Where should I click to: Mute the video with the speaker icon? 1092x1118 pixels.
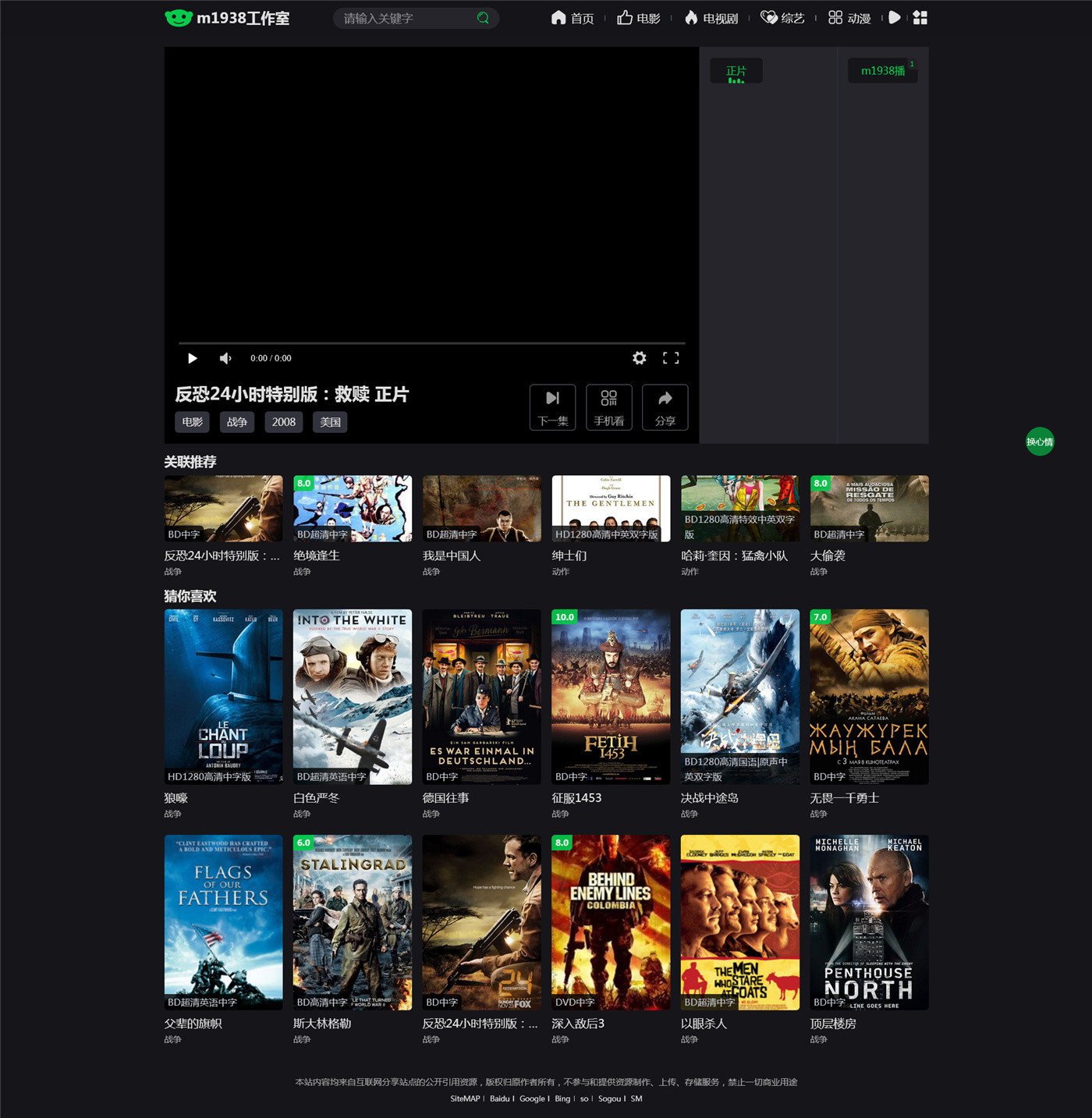225,358
